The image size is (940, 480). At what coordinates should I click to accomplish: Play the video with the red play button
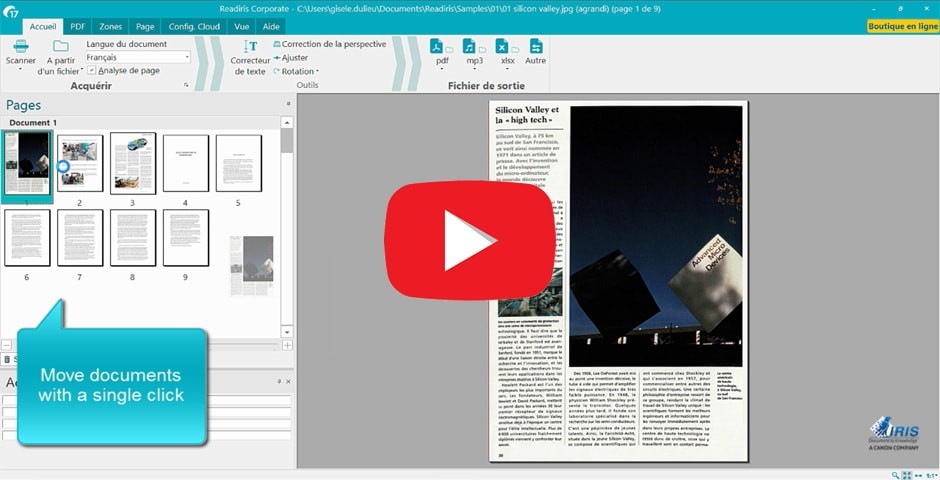469,240
